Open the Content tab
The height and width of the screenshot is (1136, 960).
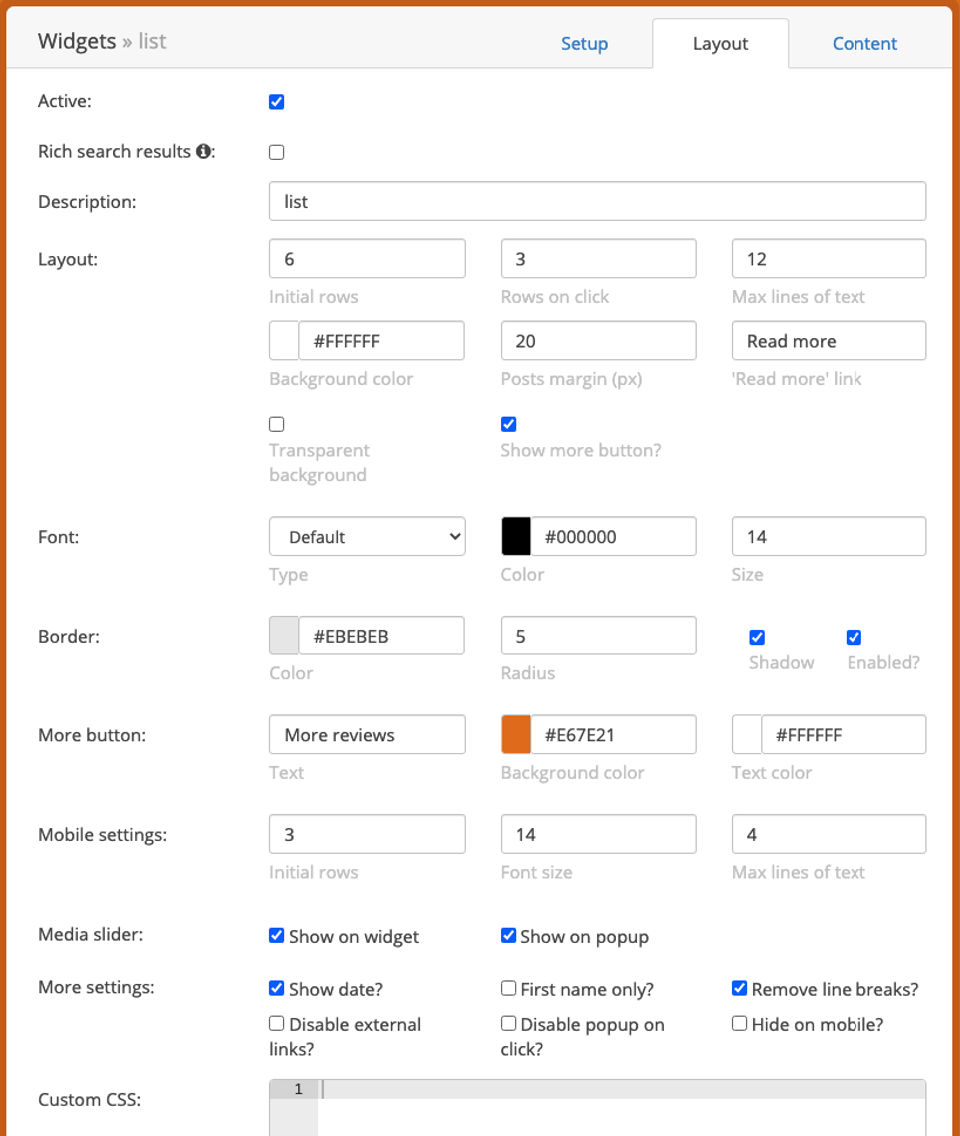[x=865, y=44]
